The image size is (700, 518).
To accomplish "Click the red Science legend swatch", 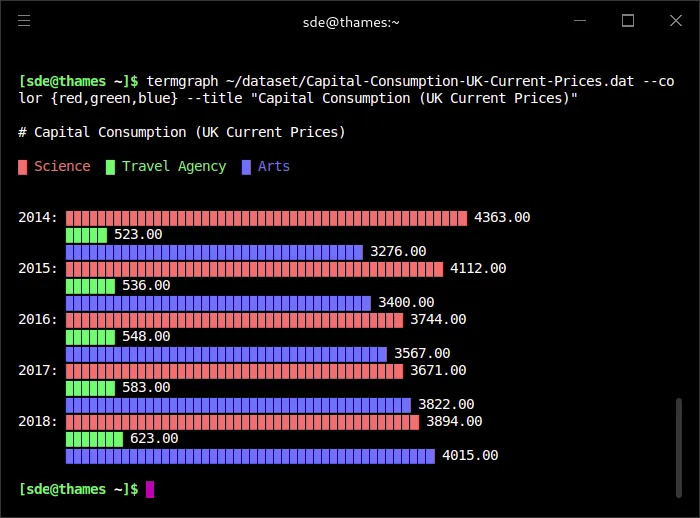I will pyautogui.click(x=23, y=167).
